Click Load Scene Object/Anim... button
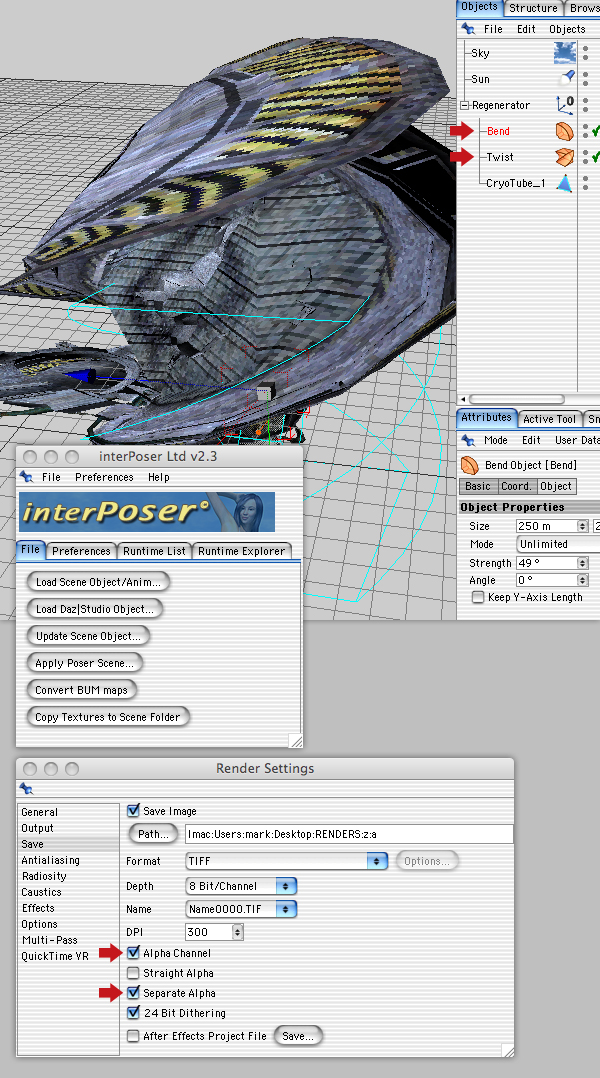Image resolution: width=600 pixels, height=1078 pixels. (x=98, y=582)
